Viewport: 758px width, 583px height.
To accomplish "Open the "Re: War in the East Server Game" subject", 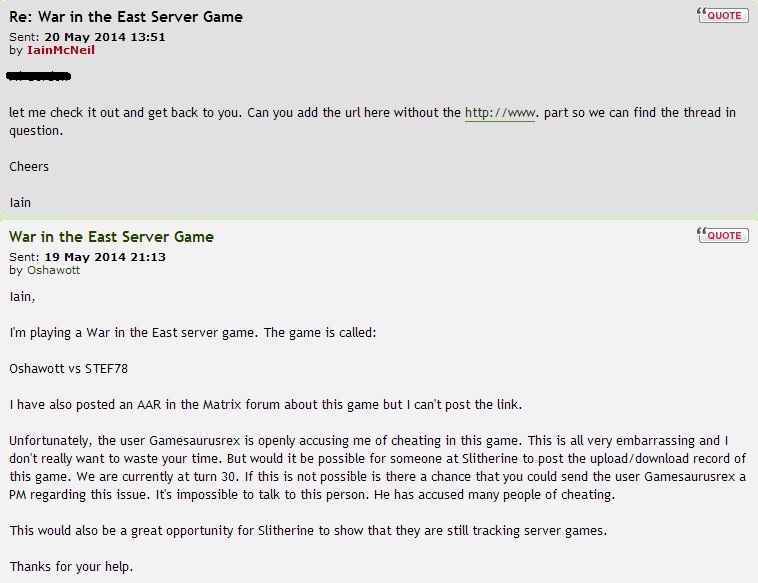I will (126, 17).
